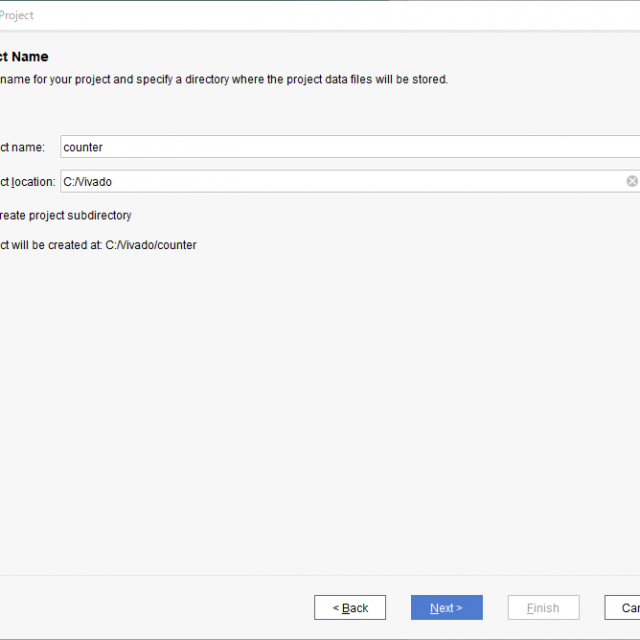The image size is (640, 640).
Task: Click the wizard description sentence
Action: tap(220, 79)
